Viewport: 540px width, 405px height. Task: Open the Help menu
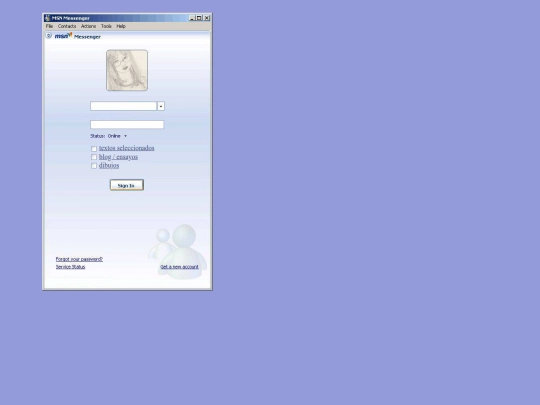point(121,26)
